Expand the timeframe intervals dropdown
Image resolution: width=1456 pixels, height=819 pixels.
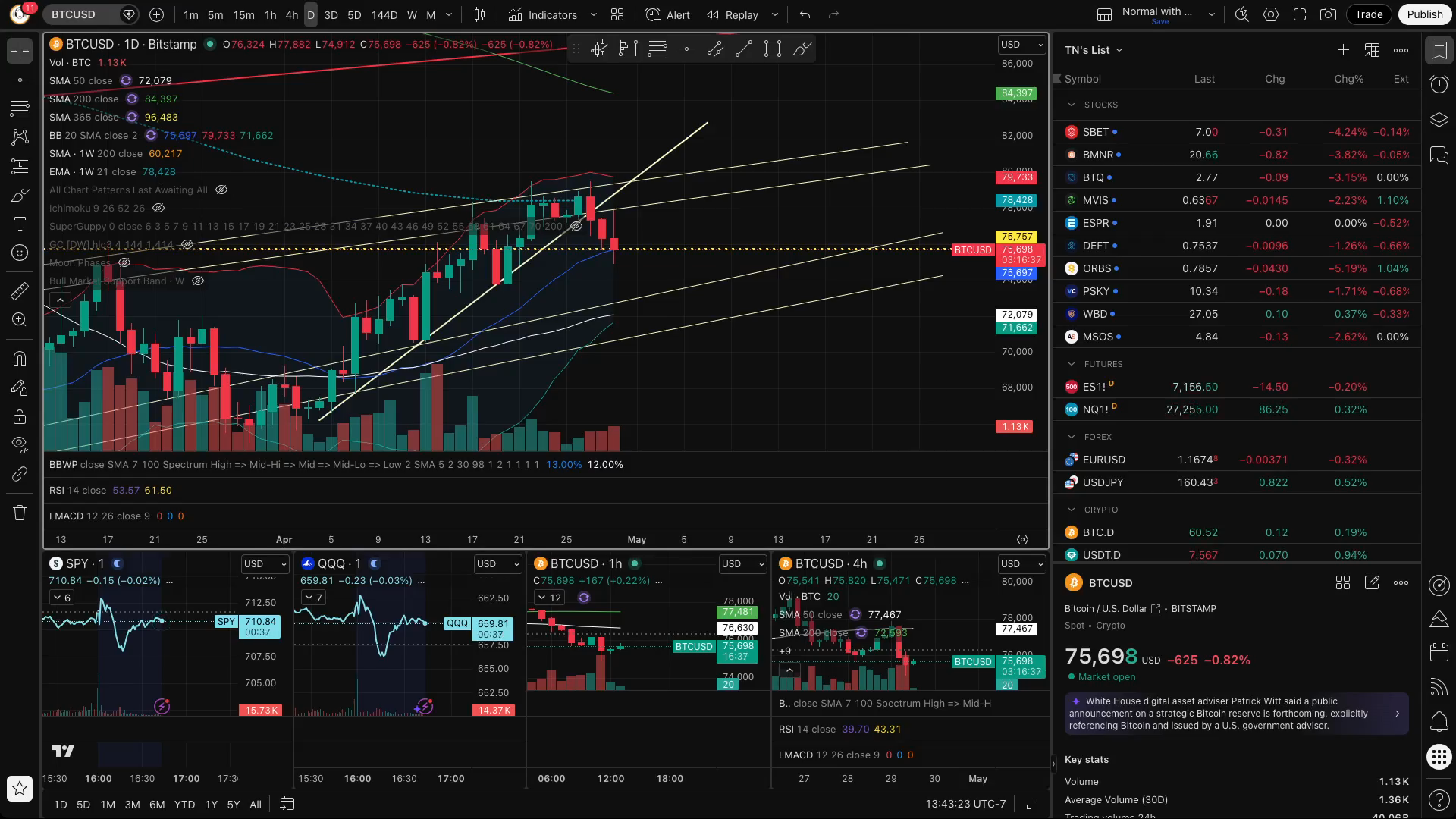[x=449, y=14]
